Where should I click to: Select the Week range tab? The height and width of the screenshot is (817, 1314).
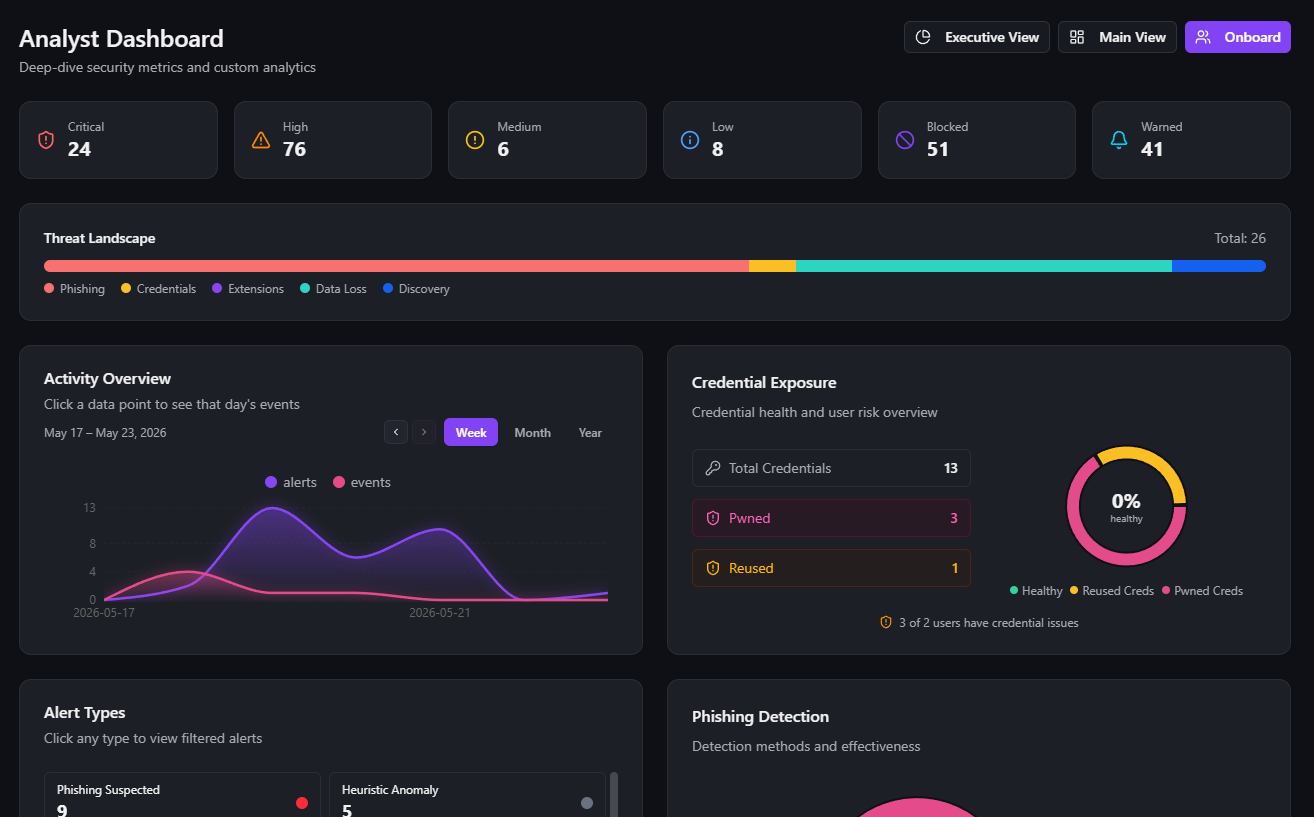coord(471,432)
